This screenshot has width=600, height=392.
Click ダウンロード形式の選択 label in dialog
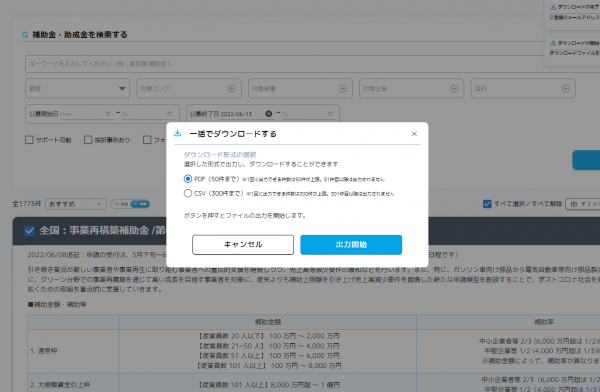(220, 155)
